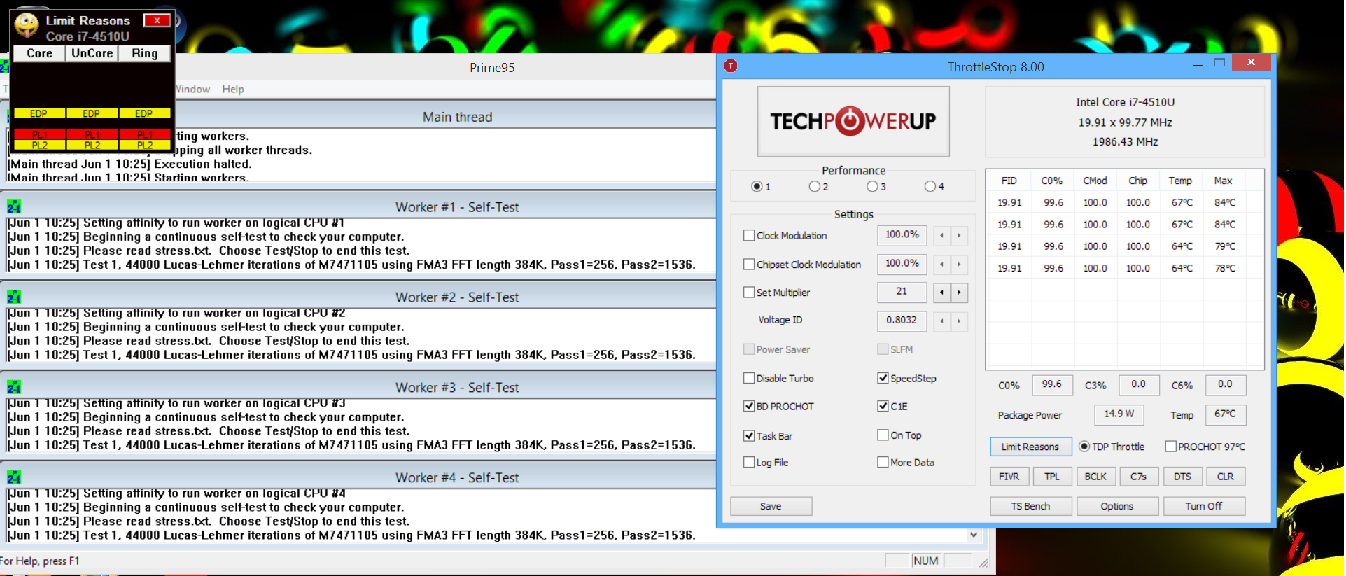This screenshot has width=1346, height=576.
Task: Decrease Voltage ID with left arrow
Action: [942, 321]
